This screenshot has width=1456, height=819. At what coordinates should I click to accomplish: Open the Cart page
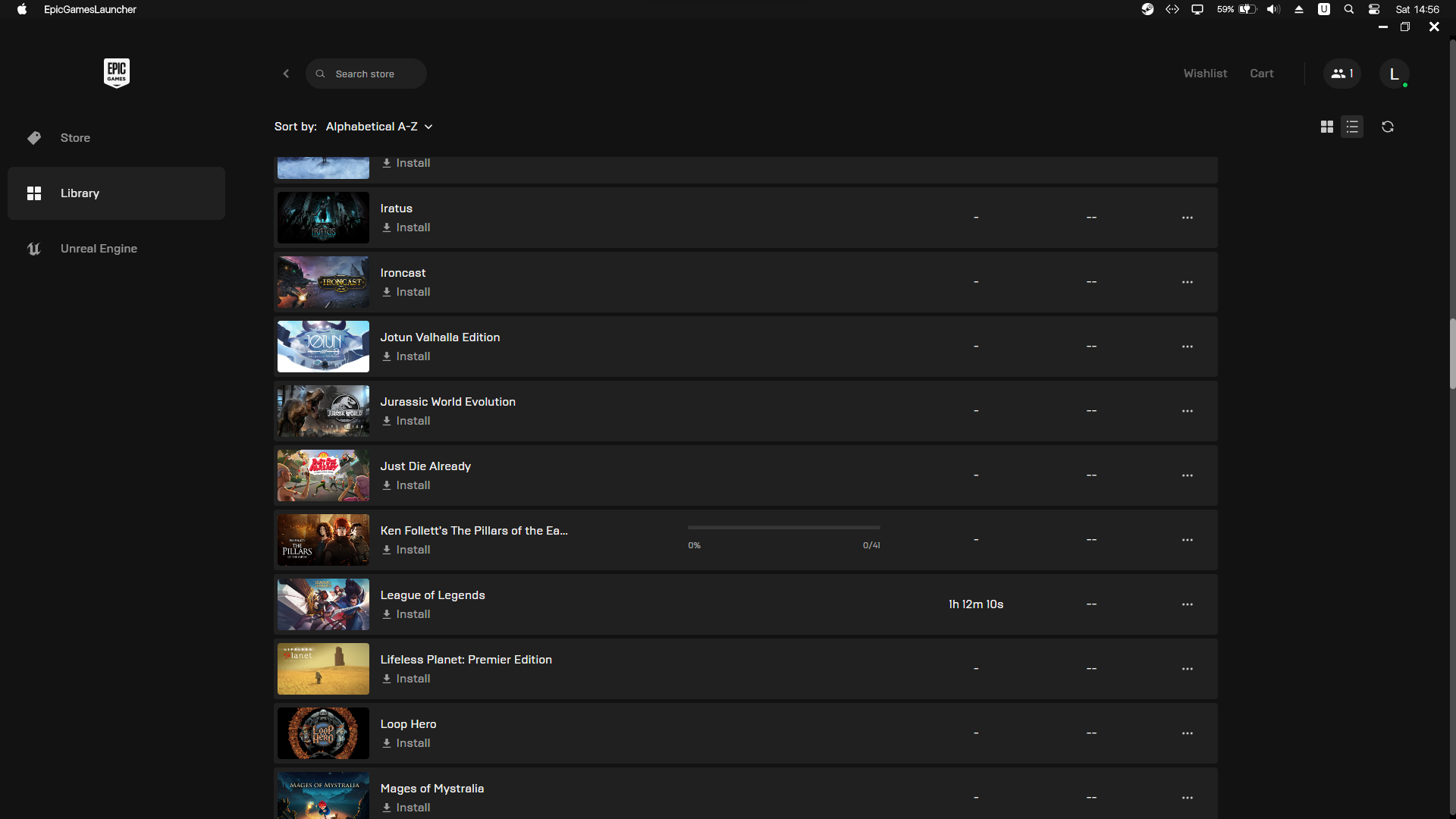(1261, 74)
